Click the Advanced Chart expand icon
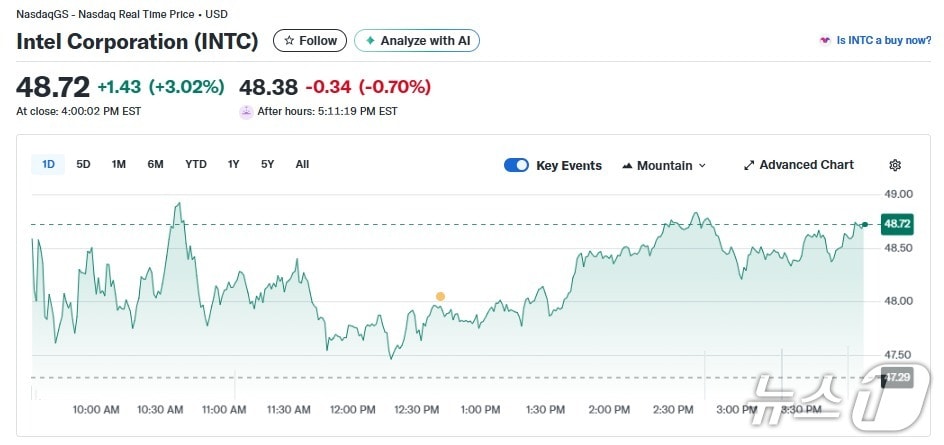The width and height of the screenshot is (944, 445). point(749,165)
